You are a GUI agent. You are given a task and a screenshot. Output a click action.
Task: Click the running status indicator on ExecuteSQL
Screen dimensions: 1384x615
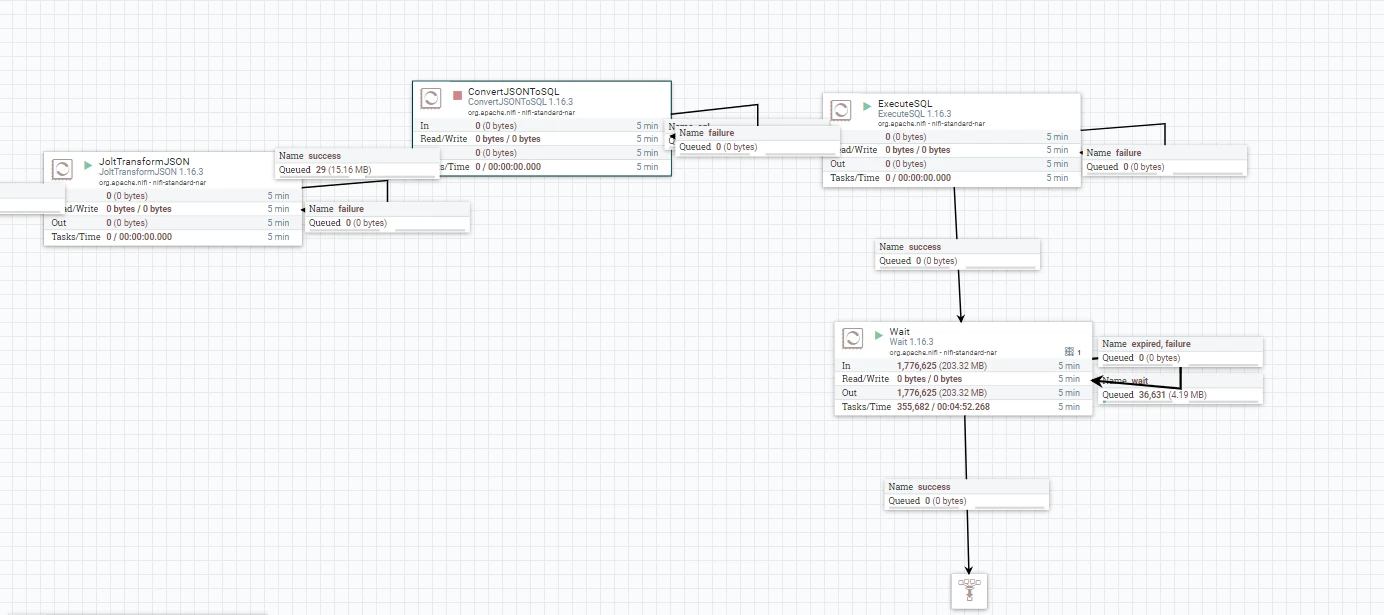[x=867, y=105]
